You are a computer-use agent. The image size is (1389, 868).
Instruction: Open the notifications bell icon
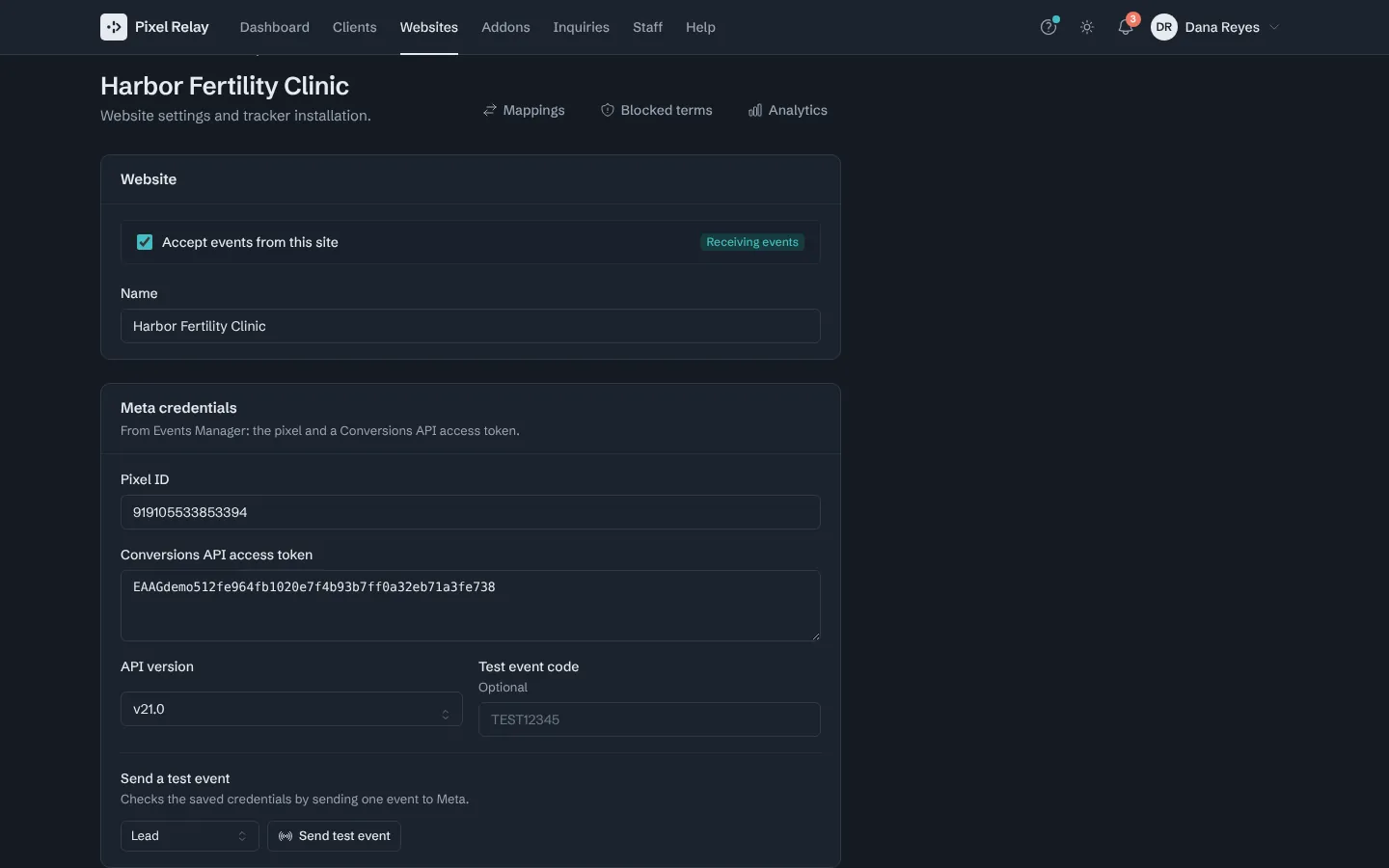click(x=1126, y=27)
